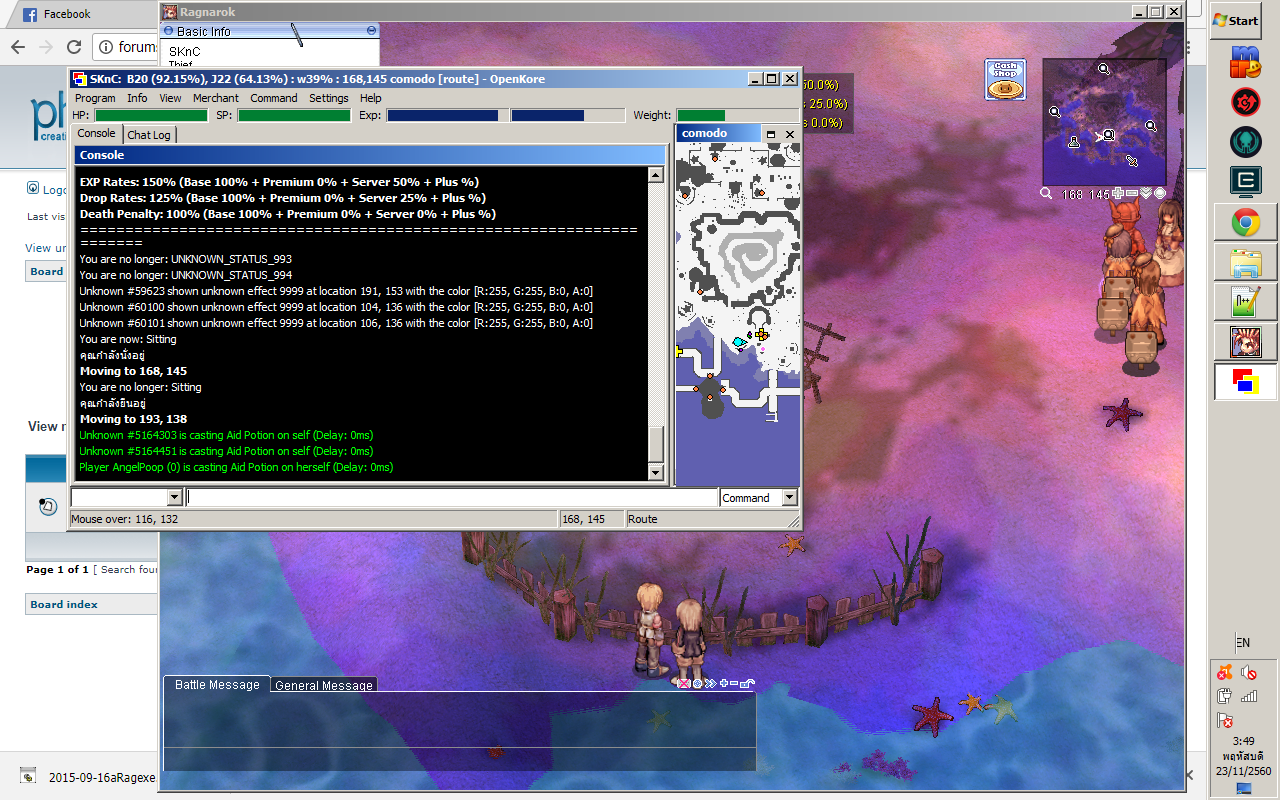Collapse the Basic Info panel
This screenshot has height=800, width=1280.
(x=370, y=31)
